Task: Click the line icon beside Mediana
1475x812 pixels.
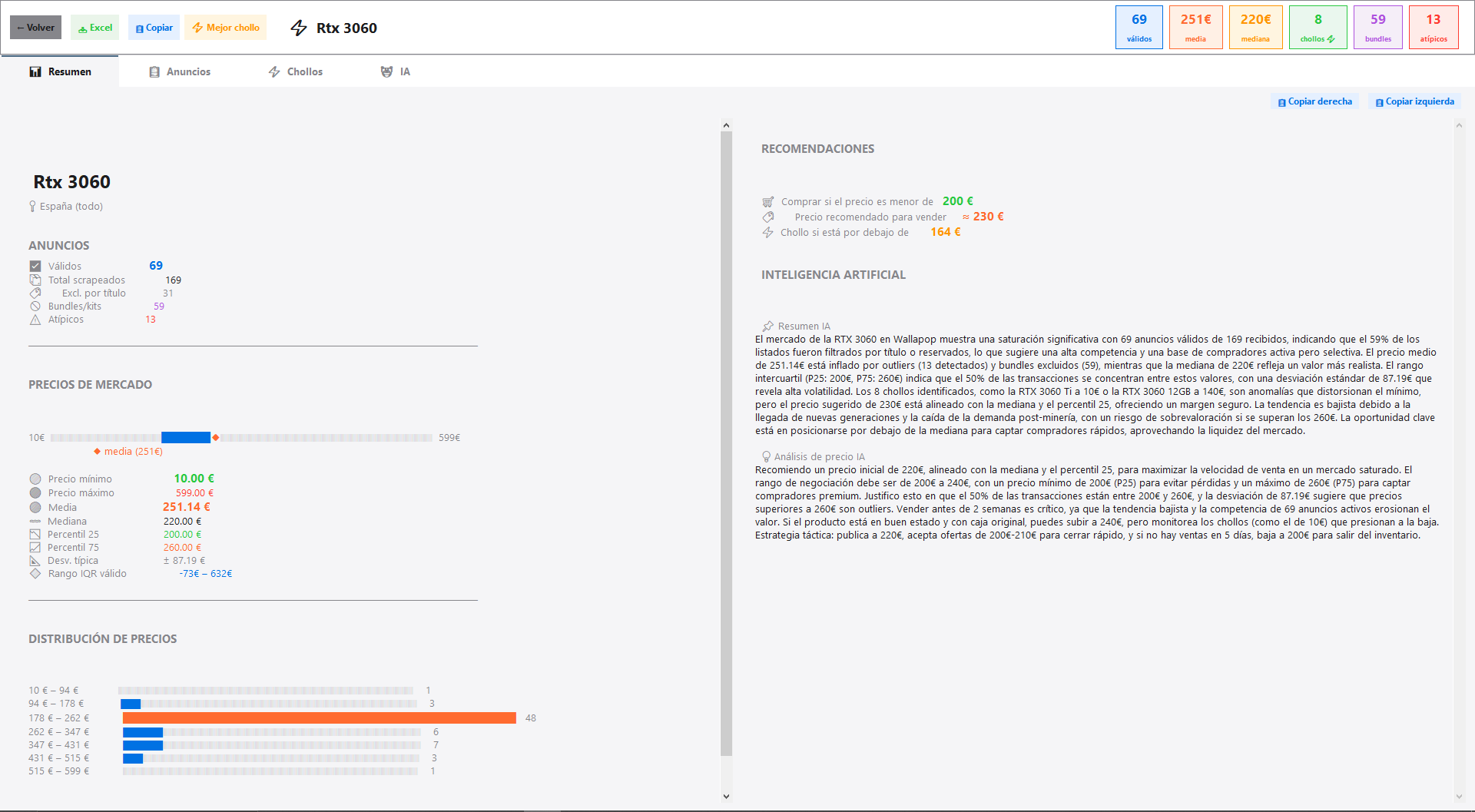Action: [35, 521]
